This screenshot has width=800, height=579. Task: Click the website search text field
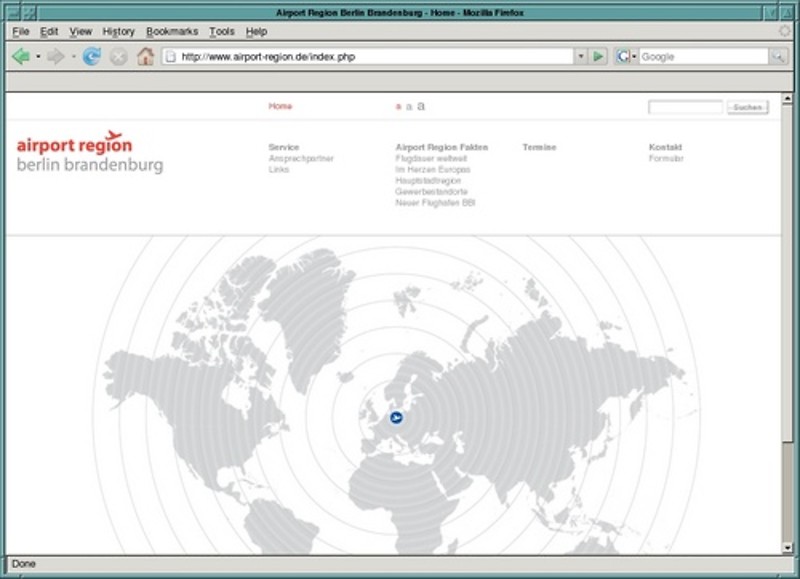pyautogui.click(x=685, y=107)
